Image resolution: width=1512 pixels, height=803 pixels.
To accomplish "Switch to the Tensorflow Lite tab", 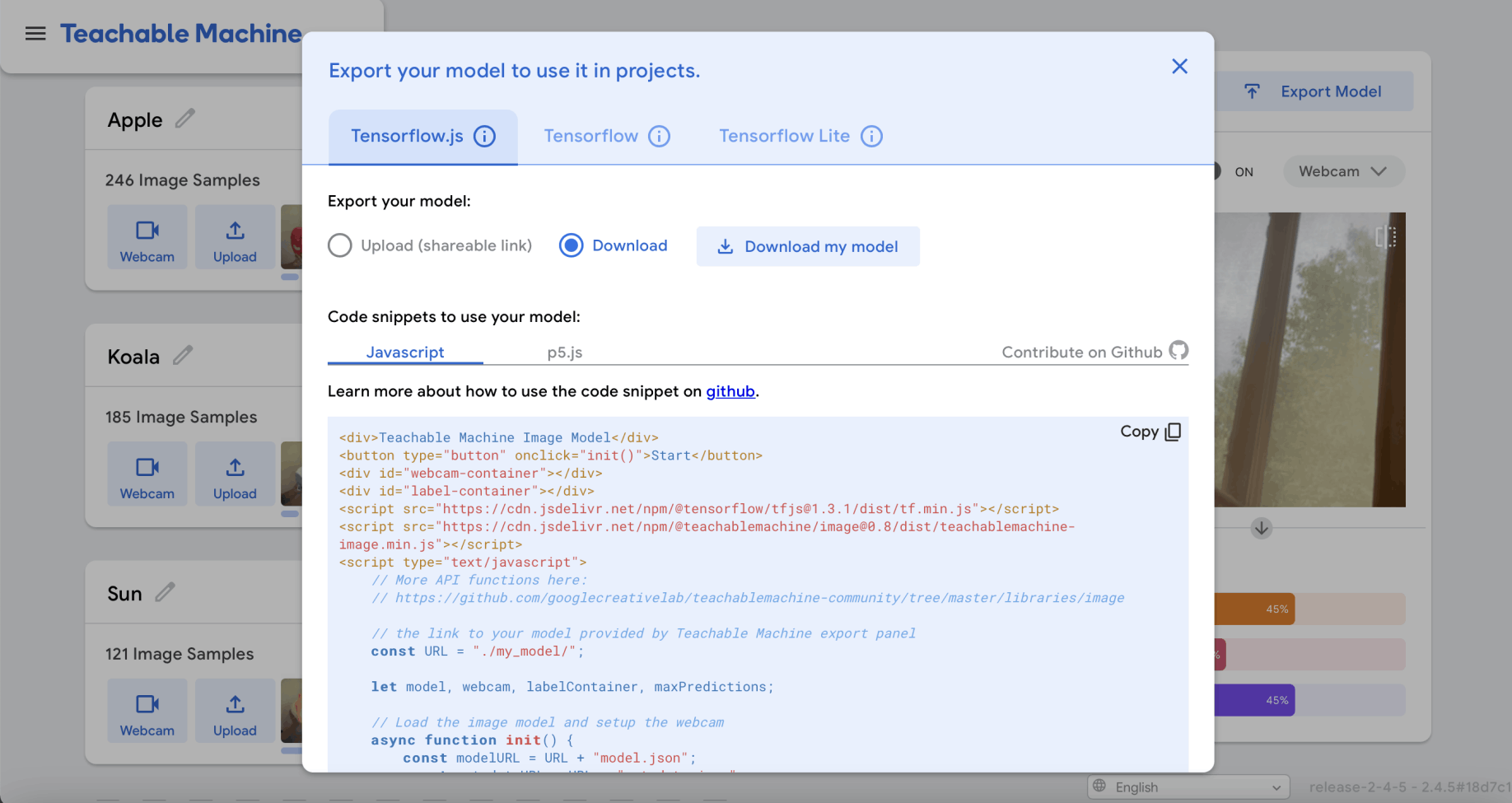I will 784,136.
